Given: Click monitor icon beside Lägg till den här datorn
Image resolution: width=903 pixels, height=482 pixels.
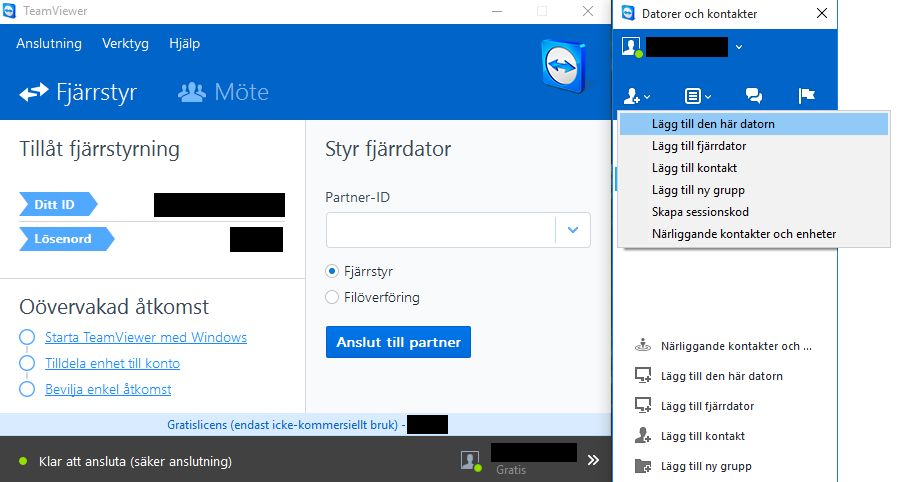Looking at the screenshot, I should (643, 375).
